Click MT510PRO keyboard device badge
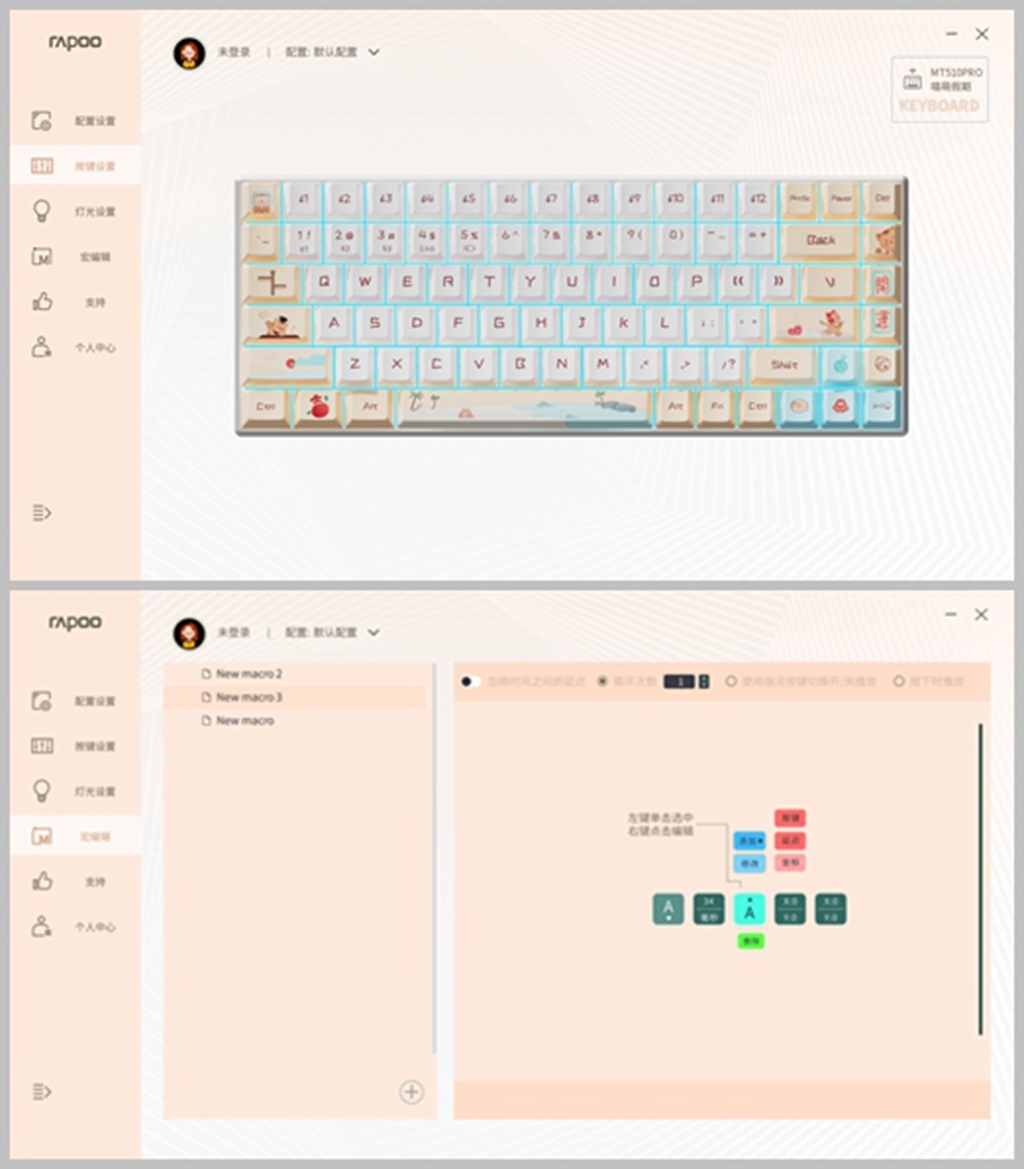 tap(939, 90)
